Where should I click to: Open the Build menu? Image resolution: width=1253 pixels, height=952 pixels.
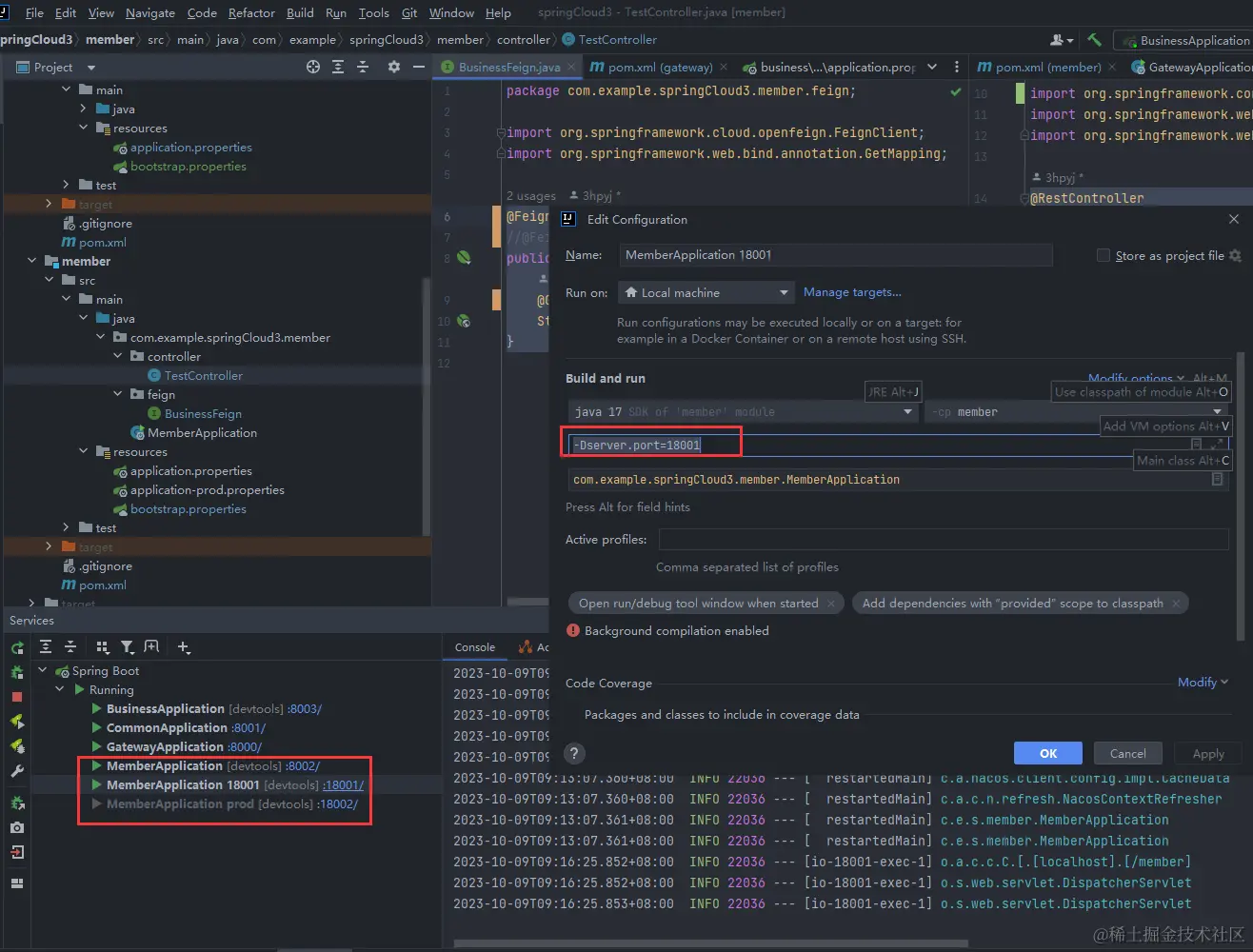(x=300, y=12)
